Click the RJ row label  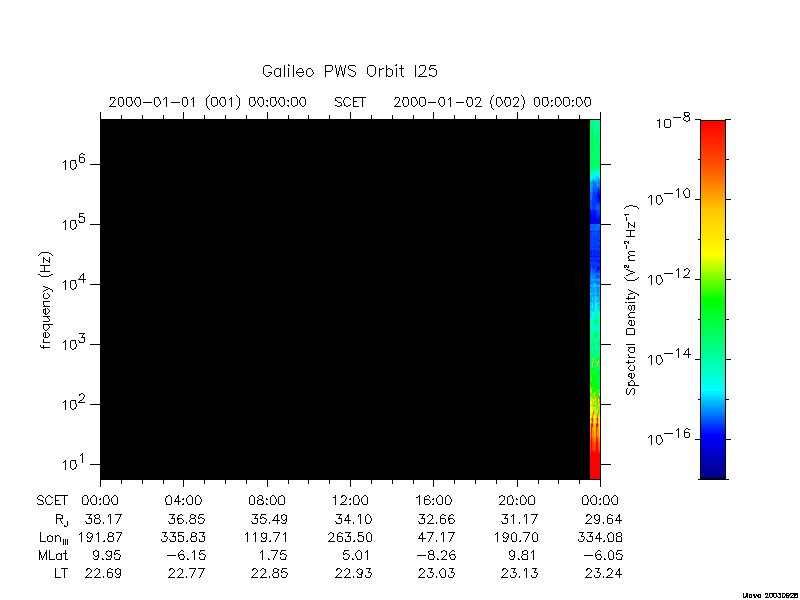(x=61, y=520)
